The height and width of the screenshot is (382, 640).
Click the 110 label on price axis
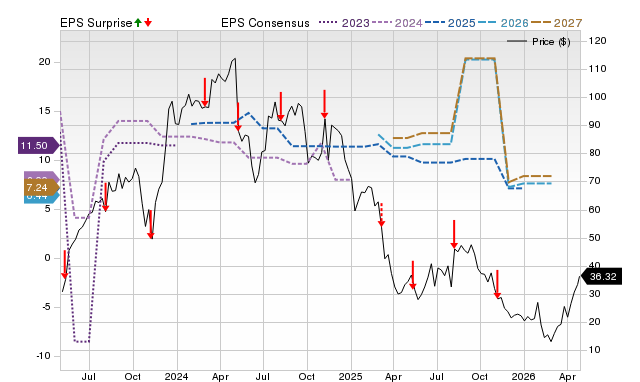tap(598, 69)
